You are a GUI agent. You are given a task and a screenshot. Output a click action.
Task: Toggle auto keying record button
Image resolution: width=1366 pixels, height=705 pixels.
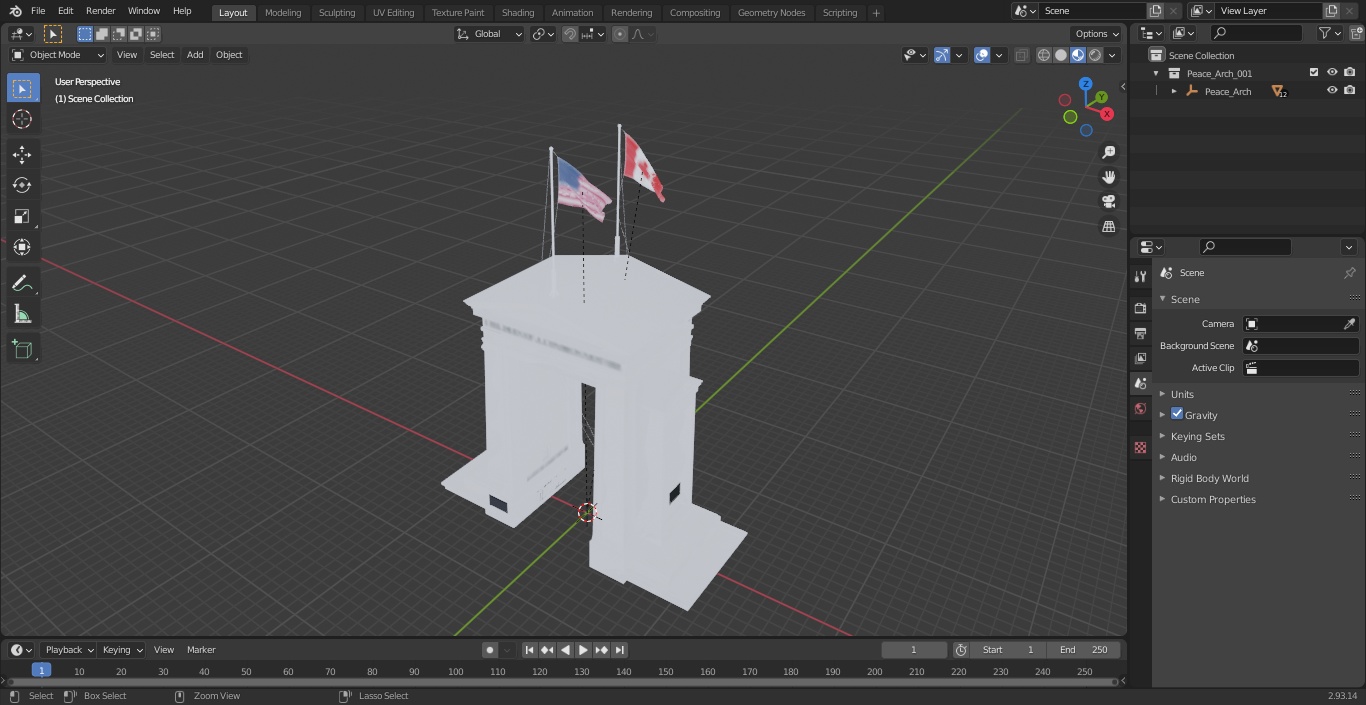(x=490, y=650)
